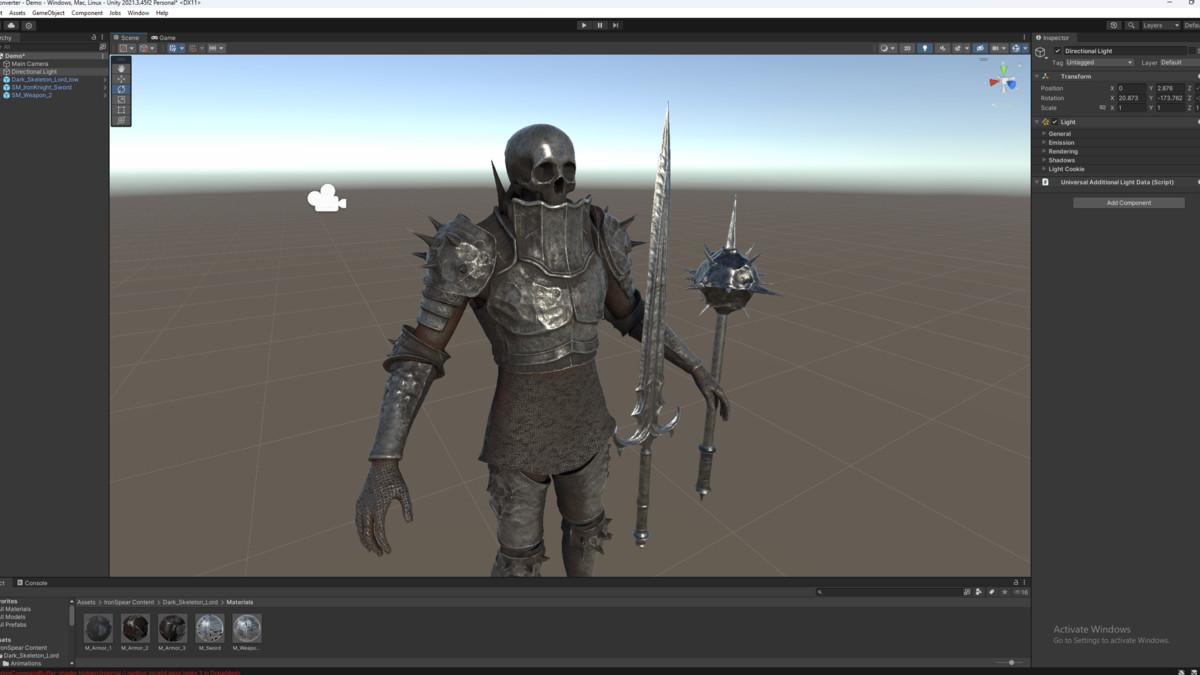
Task: Select the M_Sword material thumbnail
Action: [210, 628]
